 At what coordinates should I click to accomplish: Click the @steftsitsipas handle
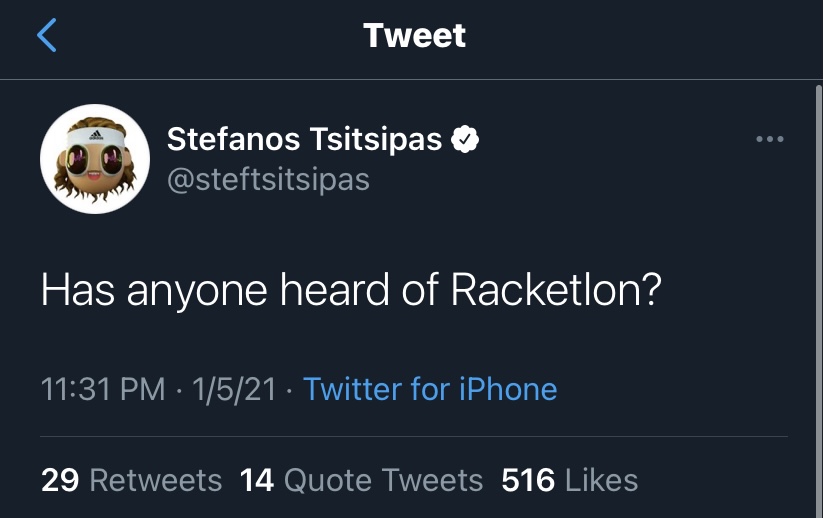click(x=268, y=179)
